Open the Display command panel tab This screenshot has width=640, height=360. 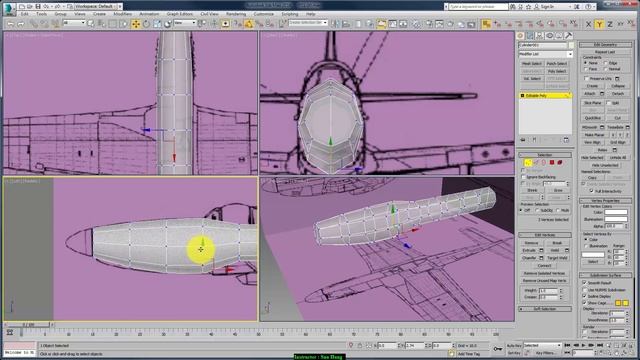click(559, 36)
